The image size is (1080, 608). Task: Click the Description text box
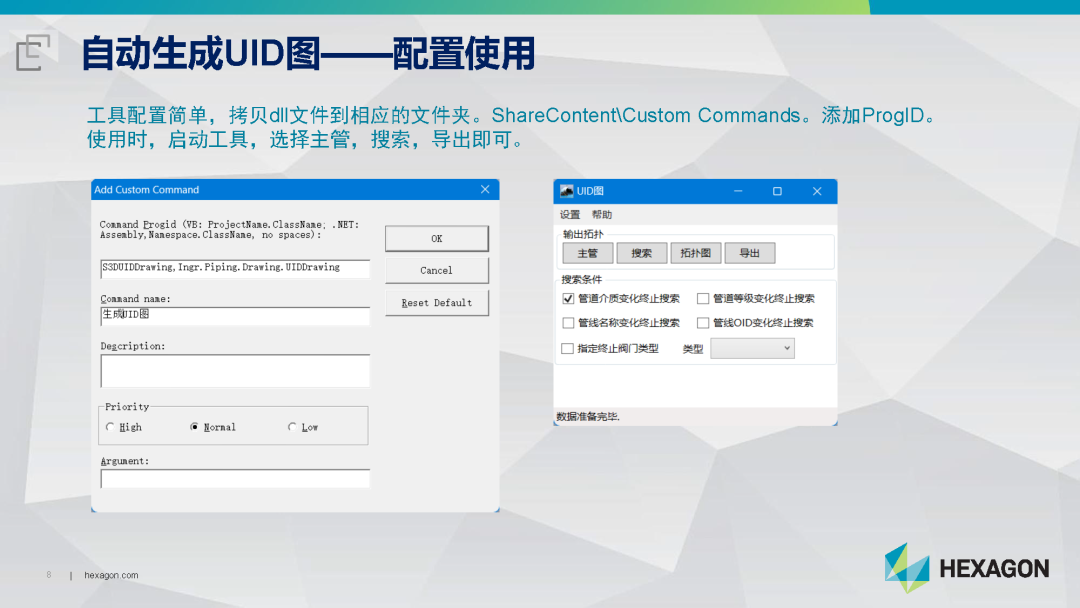pyautogui.click(x=235, y=370)
